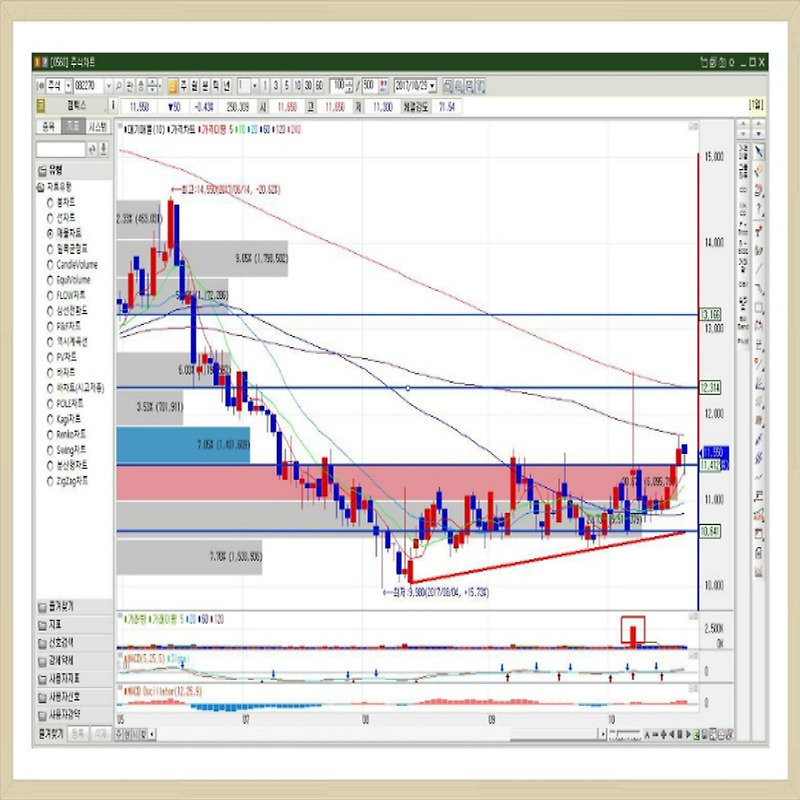
Task: Select the Swing차트 radio button
Action: 50,451
